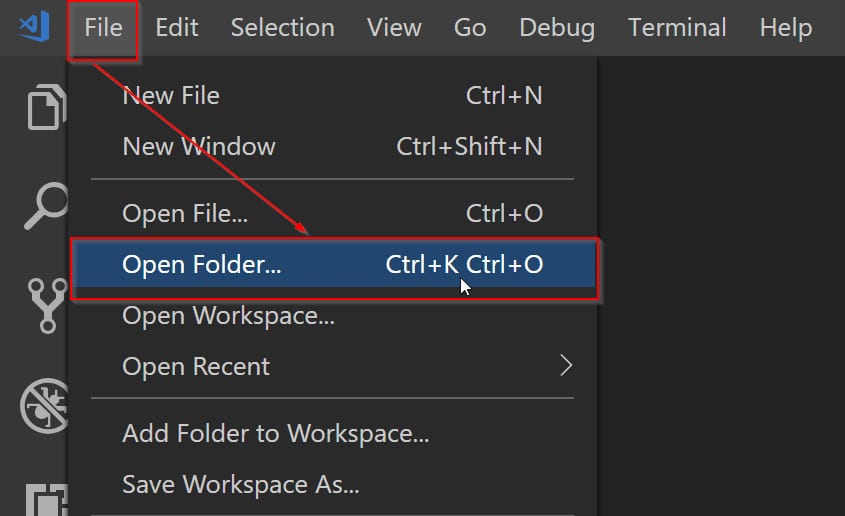Open the Go menu
Screen dimensions: 845x516
pyautogui.click(x=470, y=28)
